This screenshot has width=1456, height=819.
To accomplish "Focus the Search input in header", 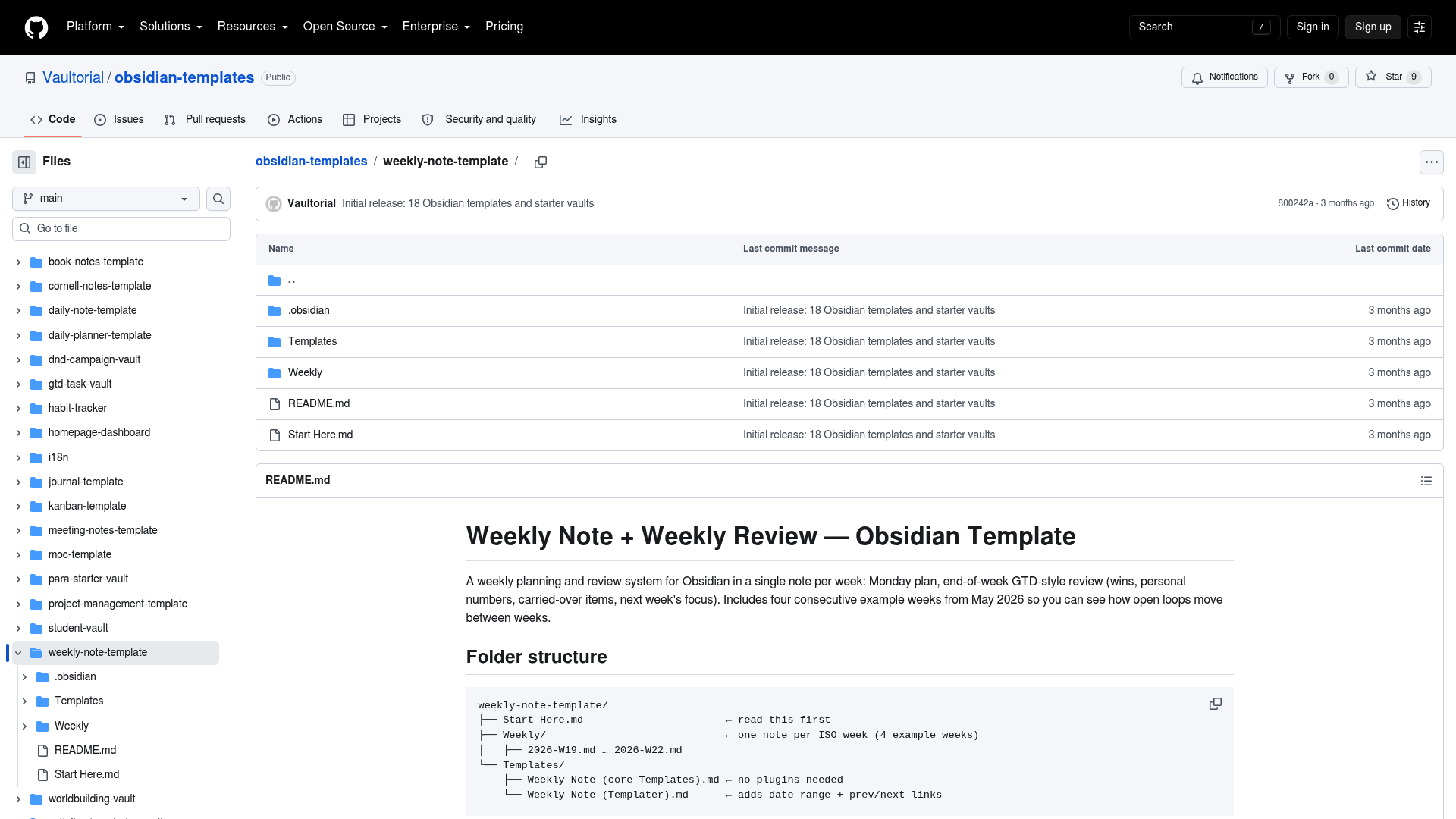I will coord(1204,27).
